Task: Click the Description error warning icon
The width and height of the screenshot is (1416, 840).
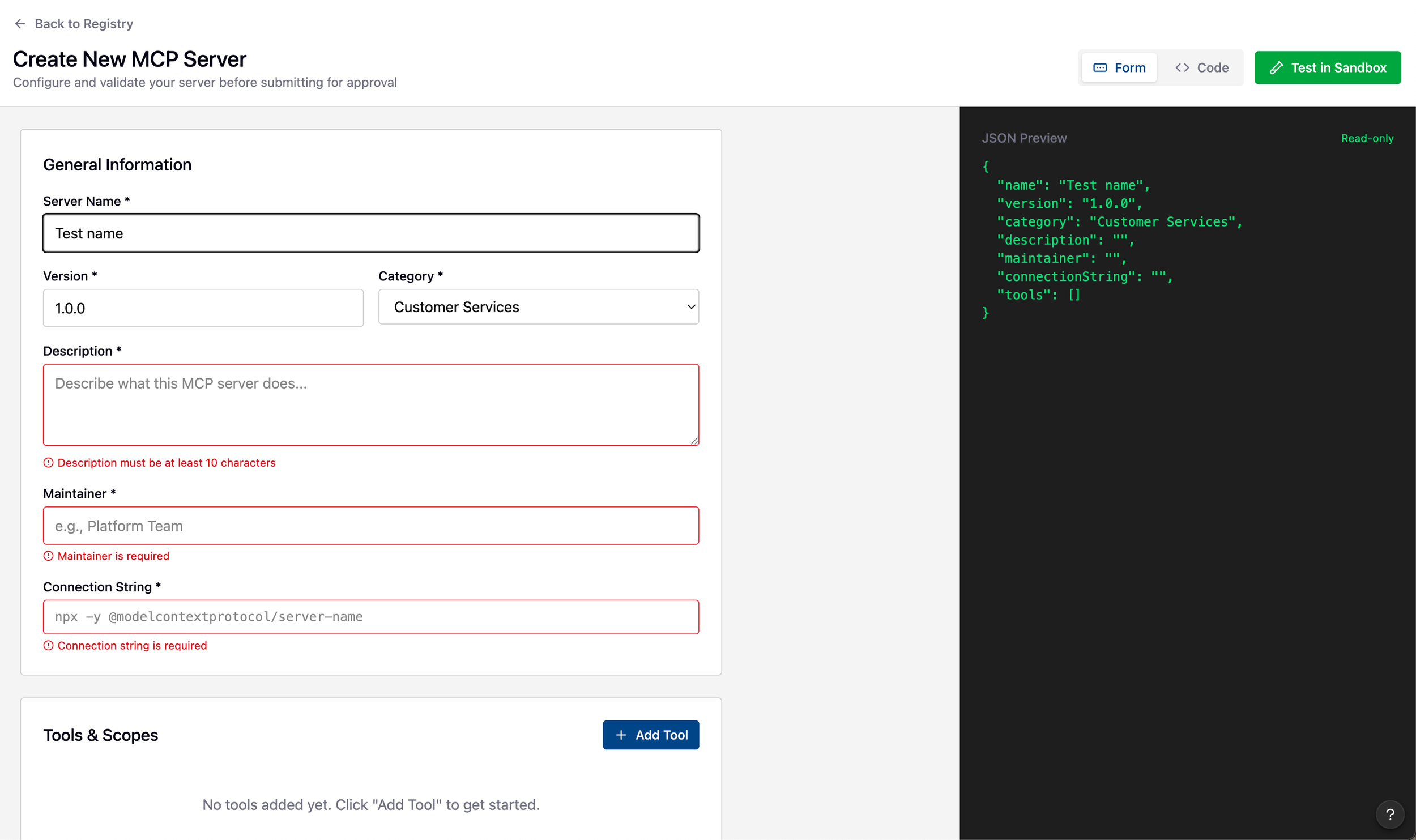Action: 49,463
